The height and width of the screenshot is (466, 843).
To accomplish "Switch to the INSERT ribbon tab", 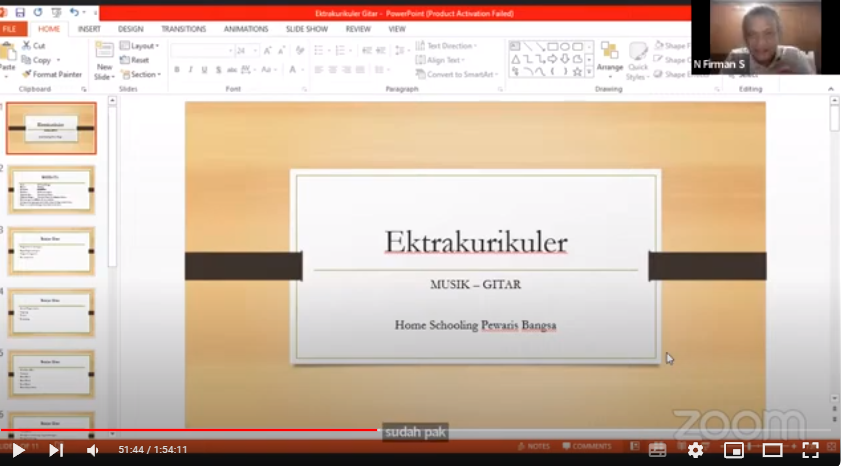I will [x=89, y=29].
